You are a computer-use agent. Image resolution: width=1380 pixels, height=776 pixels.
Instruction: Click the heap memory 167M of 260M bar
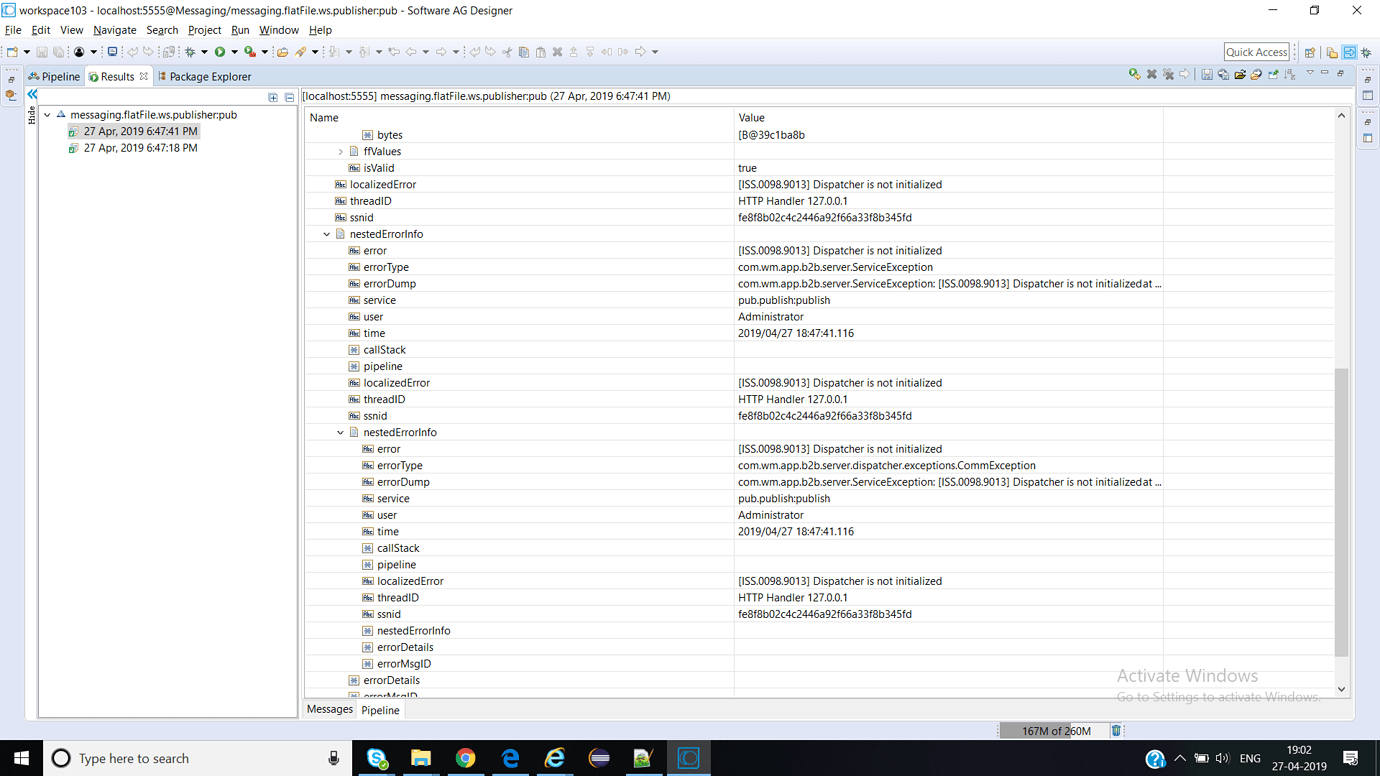(1054, 731)
